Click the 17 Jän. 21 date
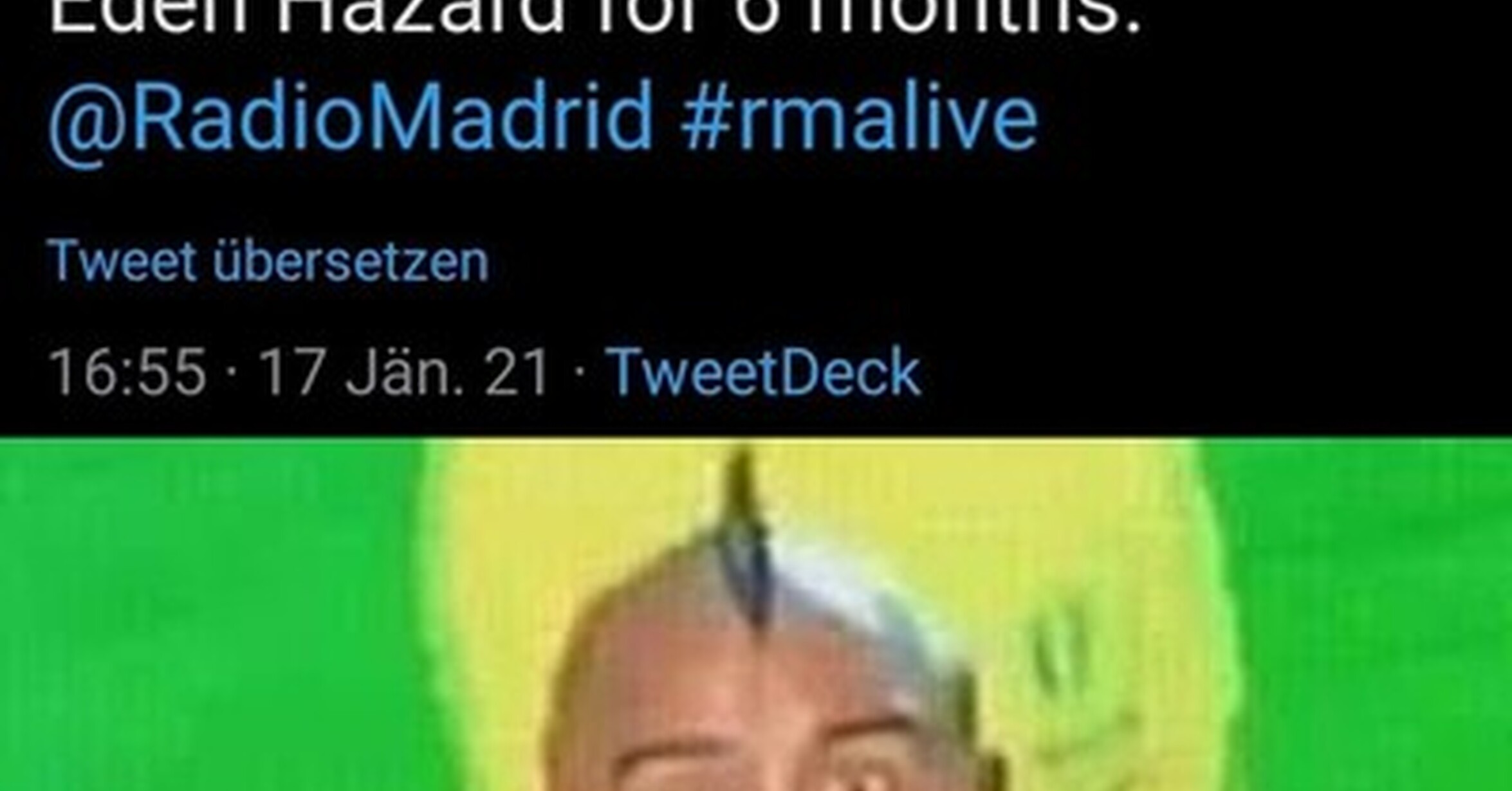Viewport: 1512px width, 791px height. pyautogui.click(x=404, y=371)
